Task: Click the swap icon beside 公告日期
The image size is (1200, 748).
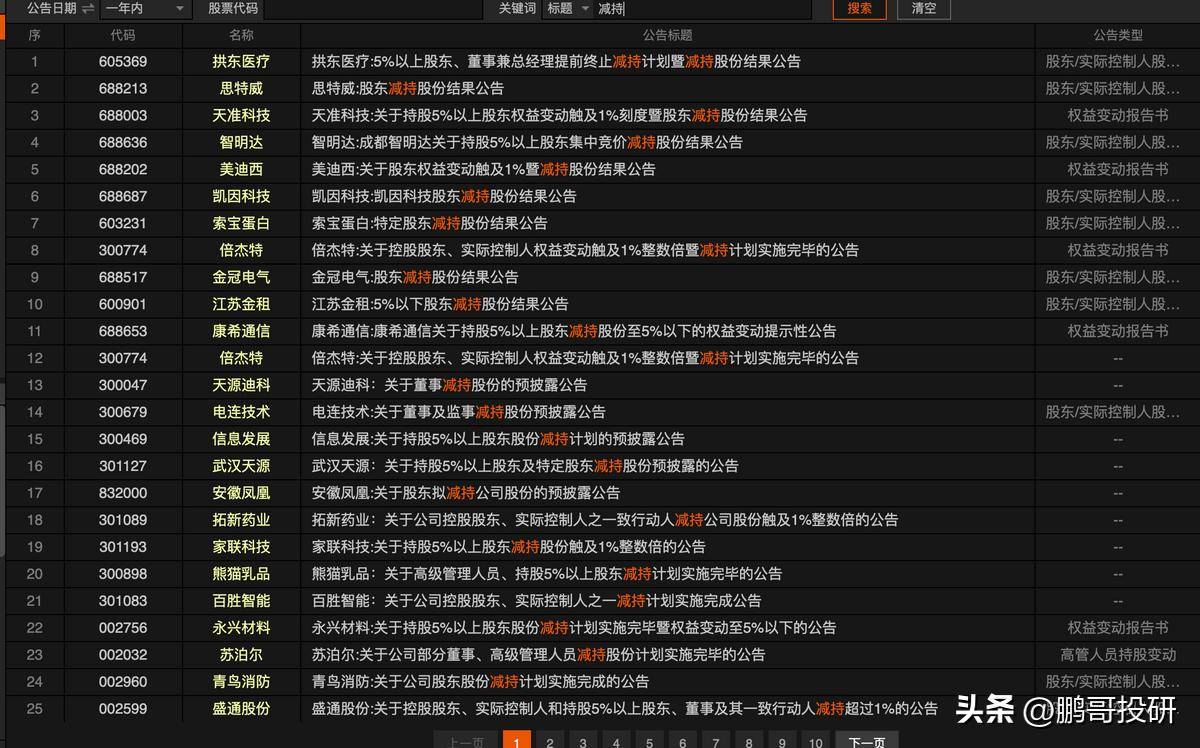Action: (x=88, y=8)
